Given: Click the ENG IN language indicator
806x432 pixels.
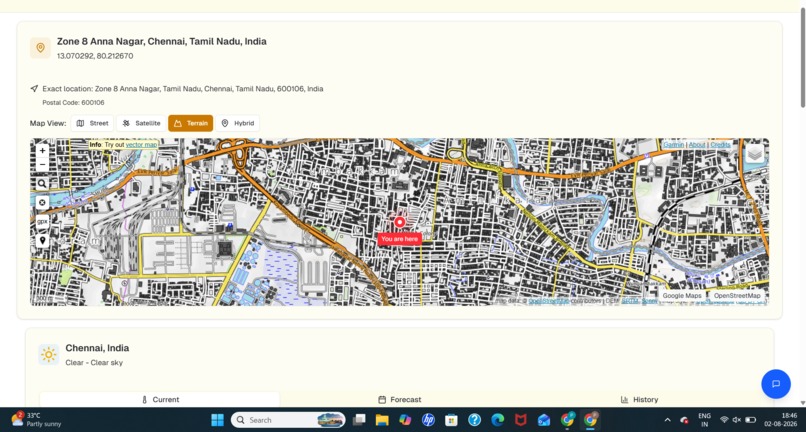Looking at the screenshot, I should (x=704, y=420).
